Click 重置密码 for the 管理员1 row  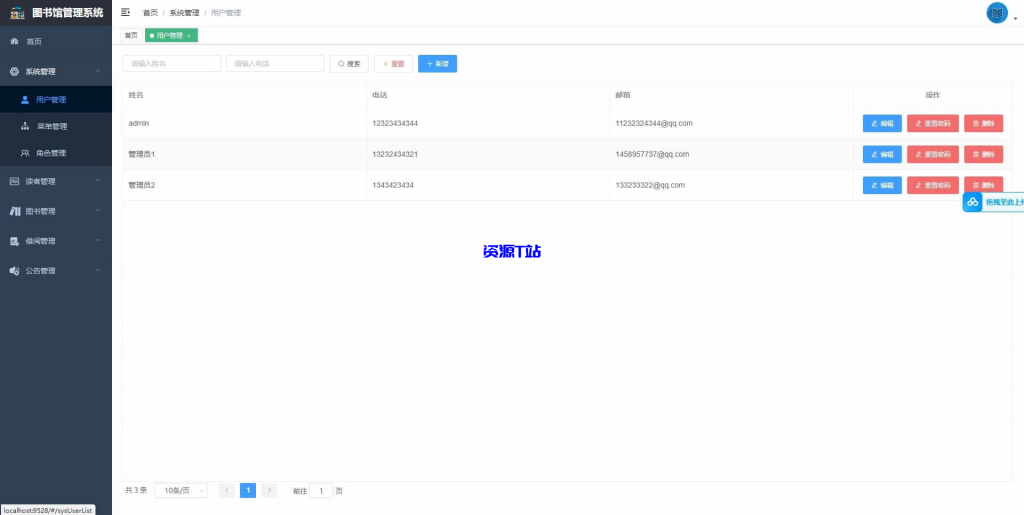coord(933,154)
